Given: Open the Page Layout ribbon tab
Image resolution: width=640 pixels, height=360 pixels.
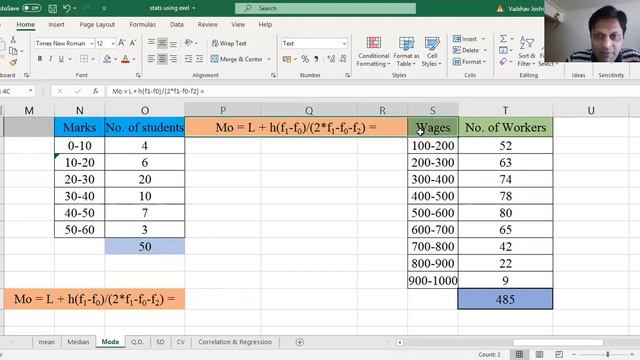Looking at the screenshot, I should click(x=97, y=24).
